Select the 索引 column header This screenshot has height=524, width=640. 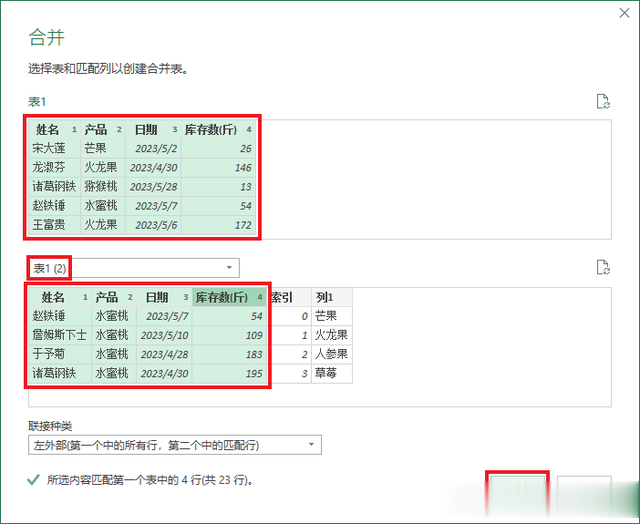tap(289, 297)
